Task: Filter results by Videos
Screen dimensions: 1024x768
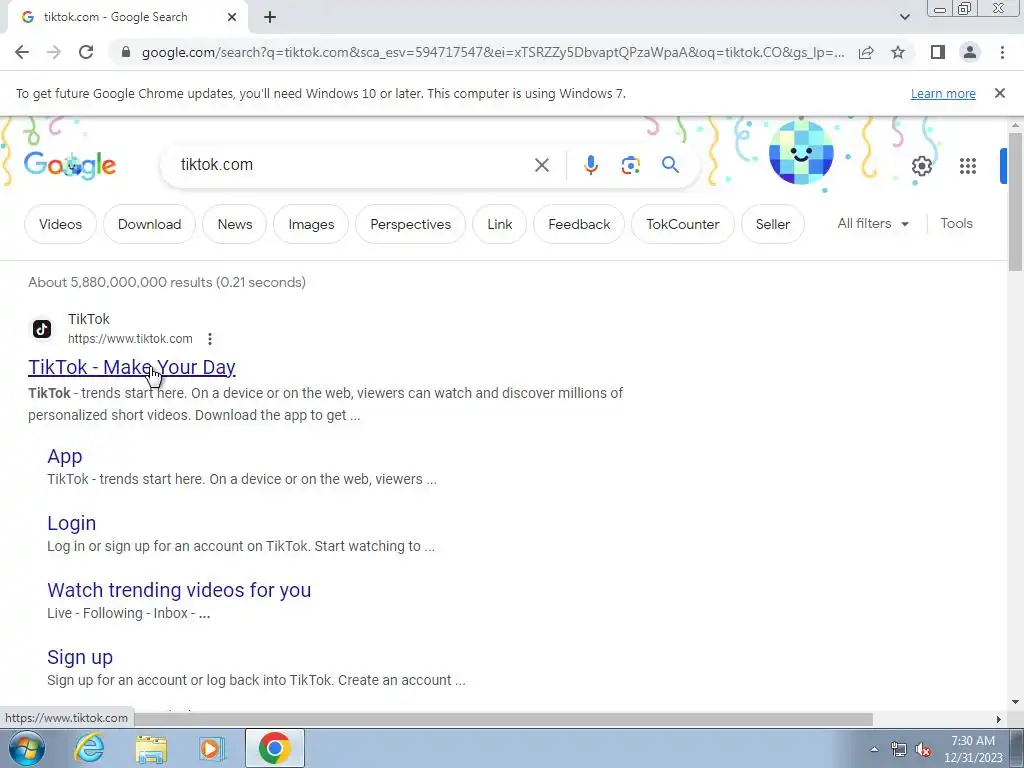Action: 60,224
